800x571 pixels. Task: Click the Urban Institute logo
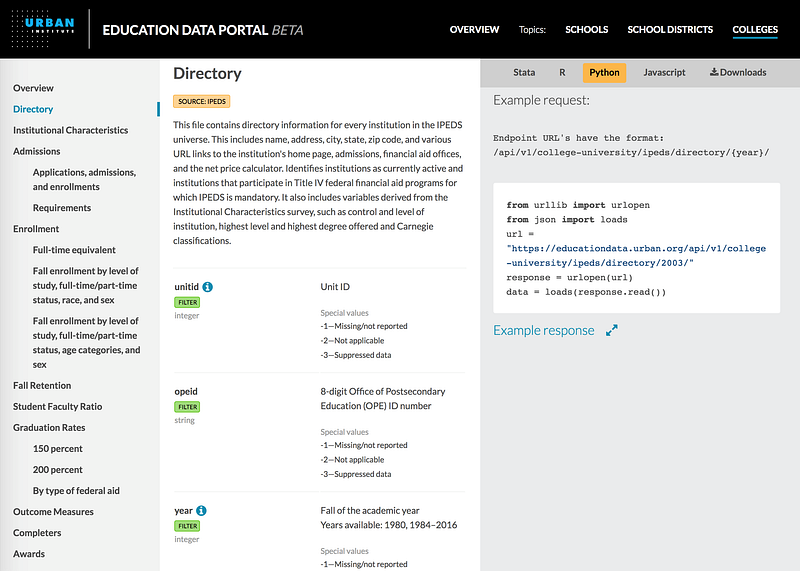(43, 29)
